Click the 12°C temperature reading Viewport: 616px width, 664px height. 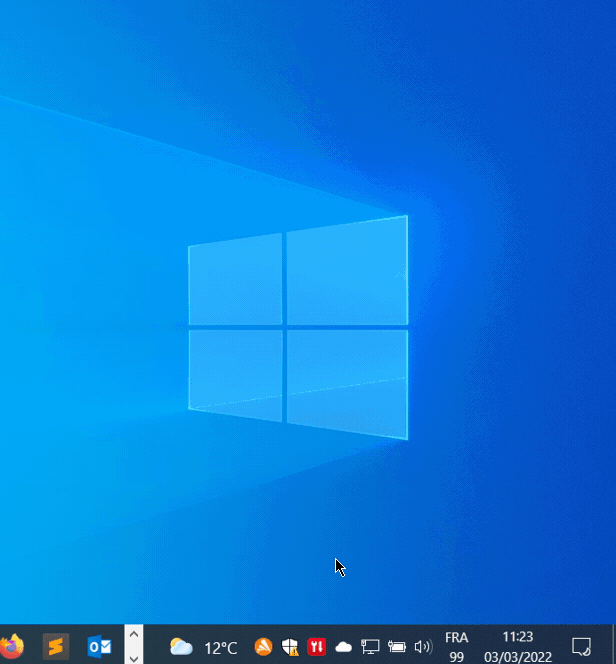pyautogui.click(x=221, y=648)
